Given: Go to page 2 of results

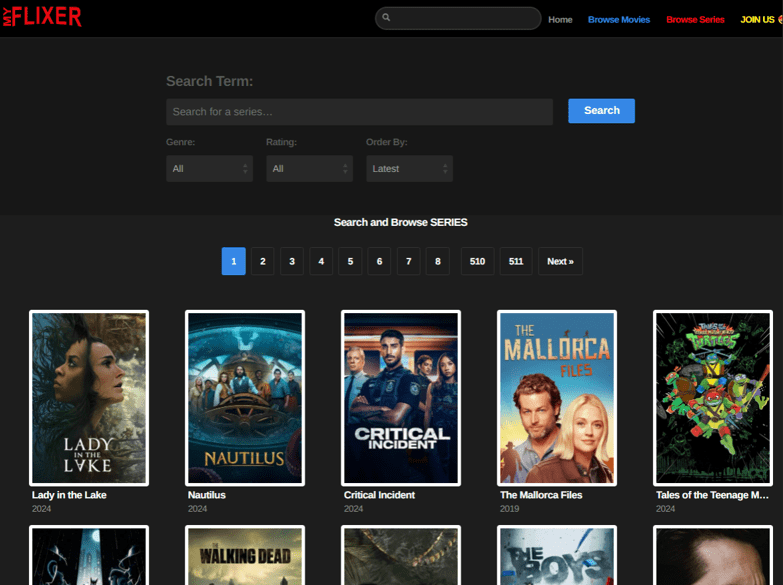Looking at the screenshot, I should coord(263,261).
